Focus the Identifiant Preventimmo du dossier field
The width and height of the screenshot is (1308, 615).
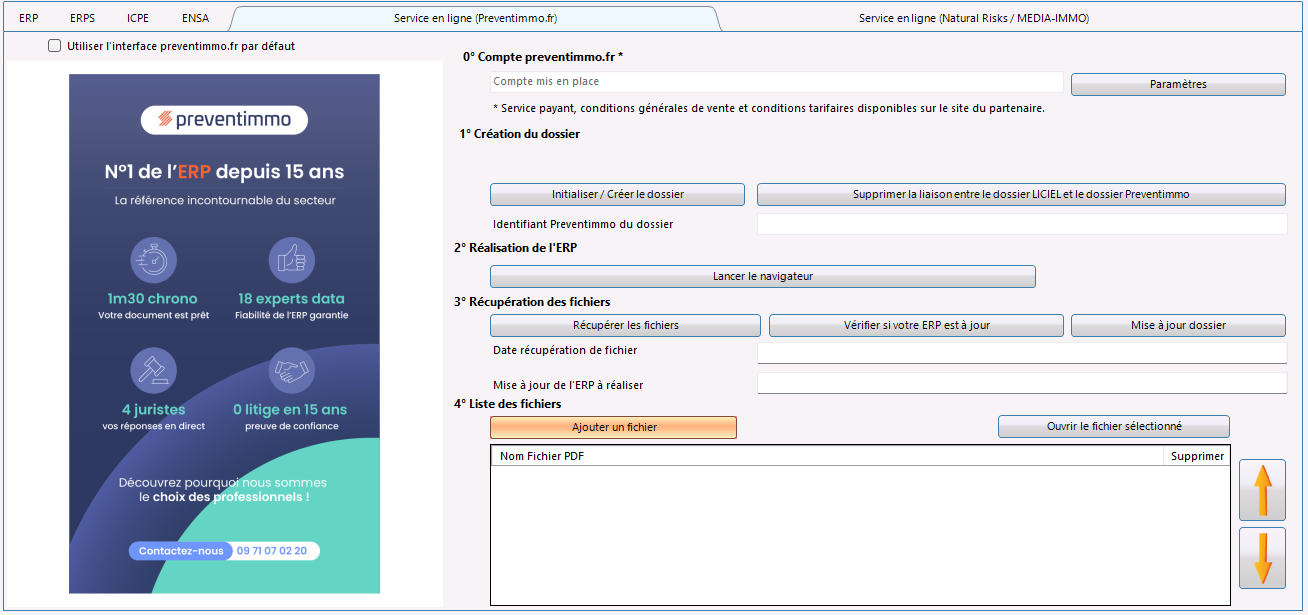point(1022,224)
